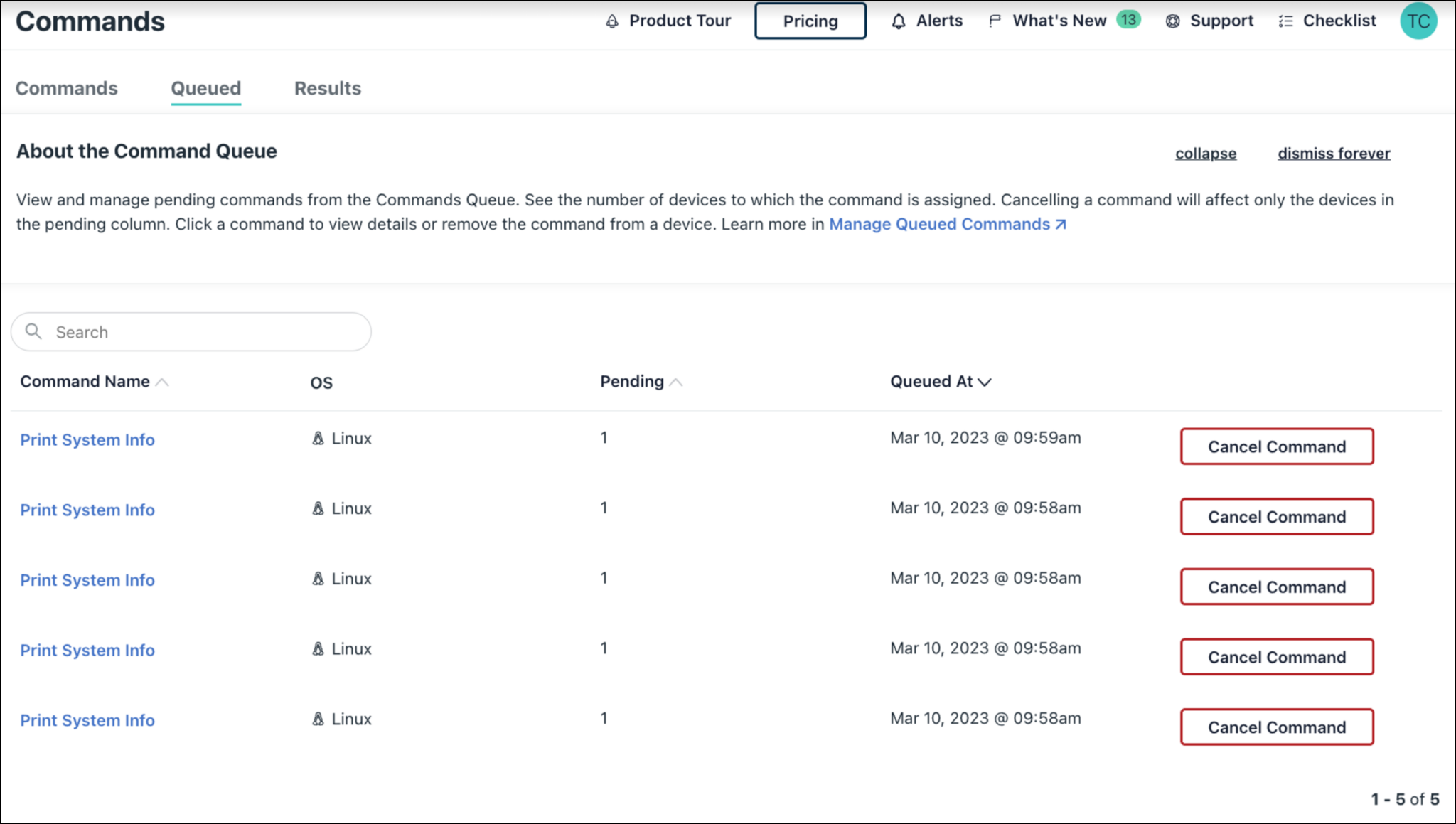Click the search magnifier icon
The height and width of the screenshot is (824, 1456).
[x=33, y=331]
